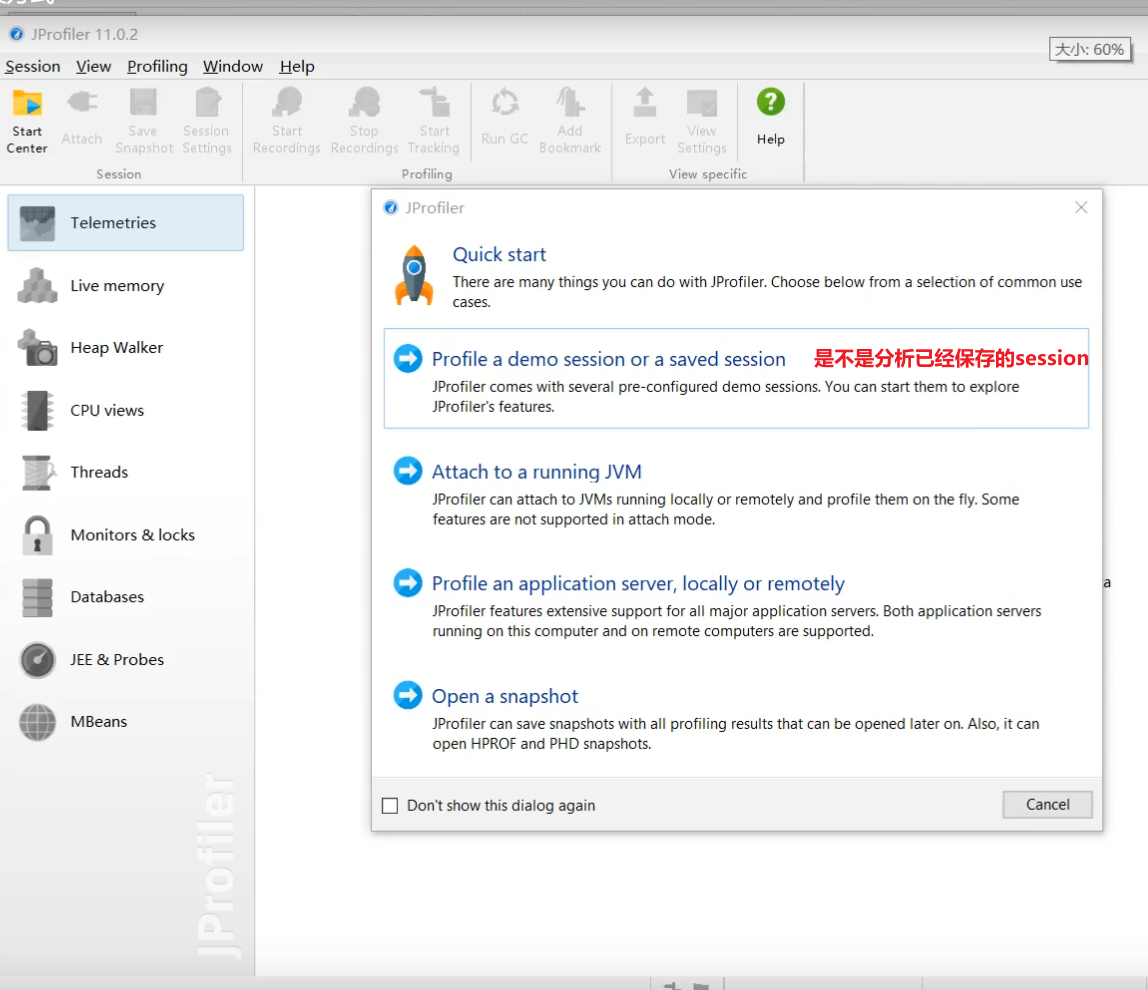Click the Attach to a running JVM link
This screenshot has height=990, width=1148.
click(537, 472)
